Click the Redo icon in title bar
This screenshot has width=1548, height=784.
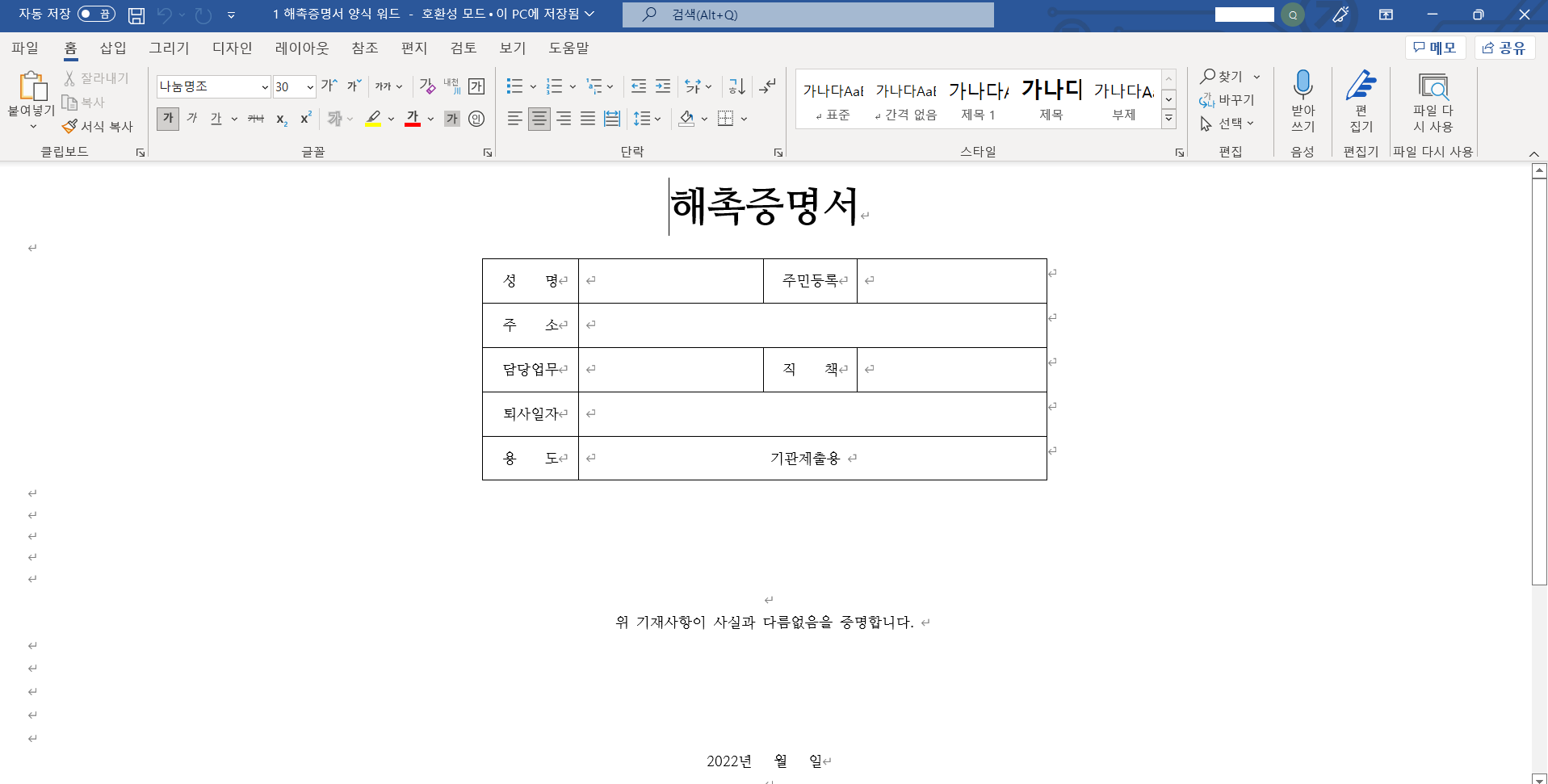203,15
